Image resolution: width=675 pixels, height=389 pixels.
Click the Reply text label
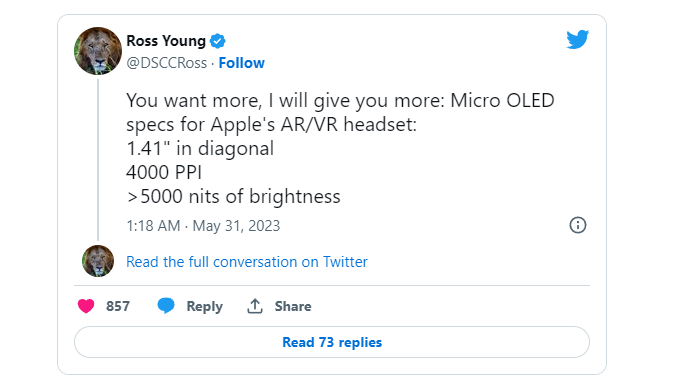[204, 306]
